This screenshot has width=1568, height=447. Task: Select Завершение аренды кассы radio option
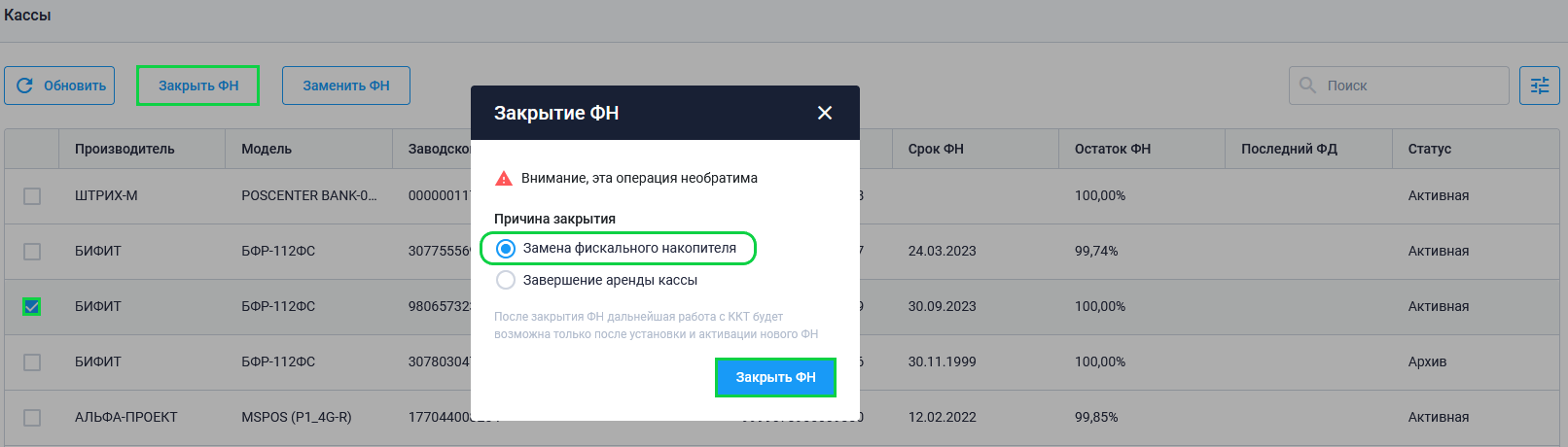(506, 280)
